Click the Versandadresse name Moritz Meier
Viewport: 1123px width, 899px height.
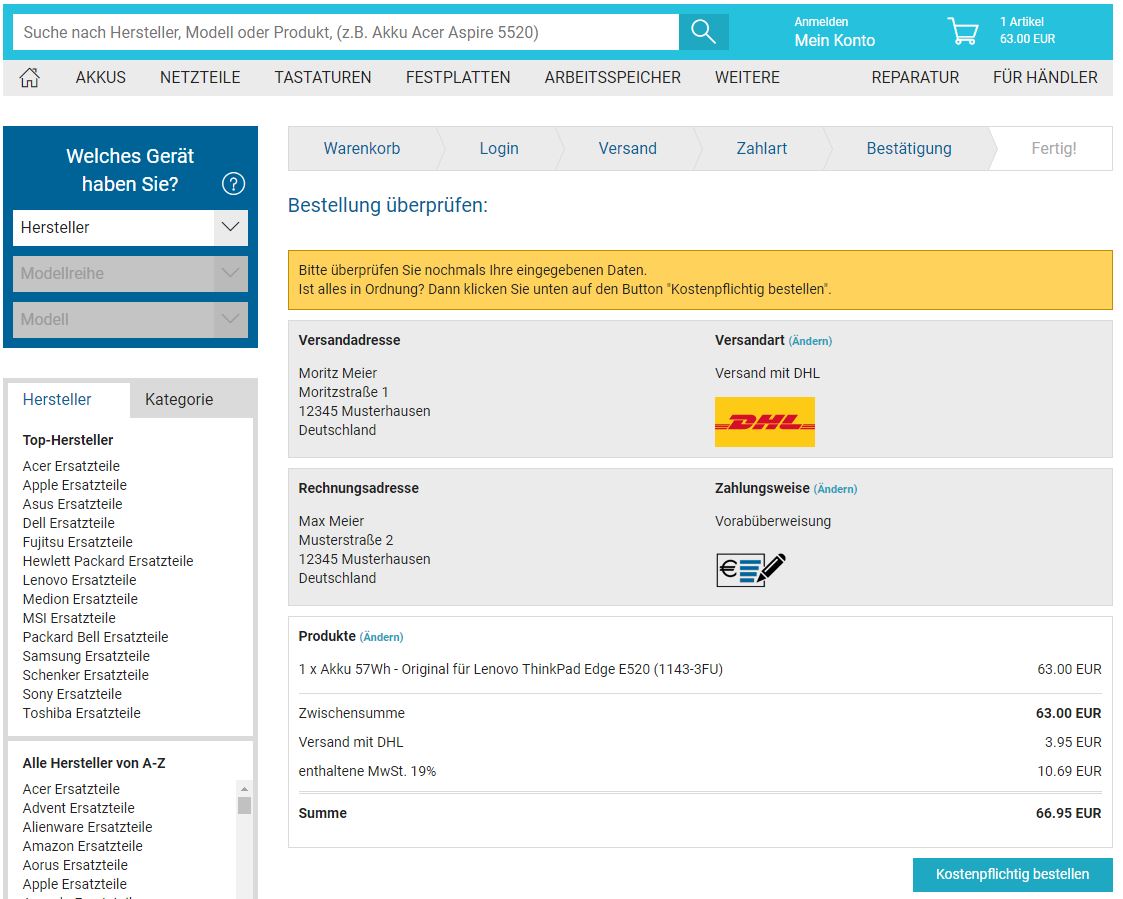tap(337, 373)
